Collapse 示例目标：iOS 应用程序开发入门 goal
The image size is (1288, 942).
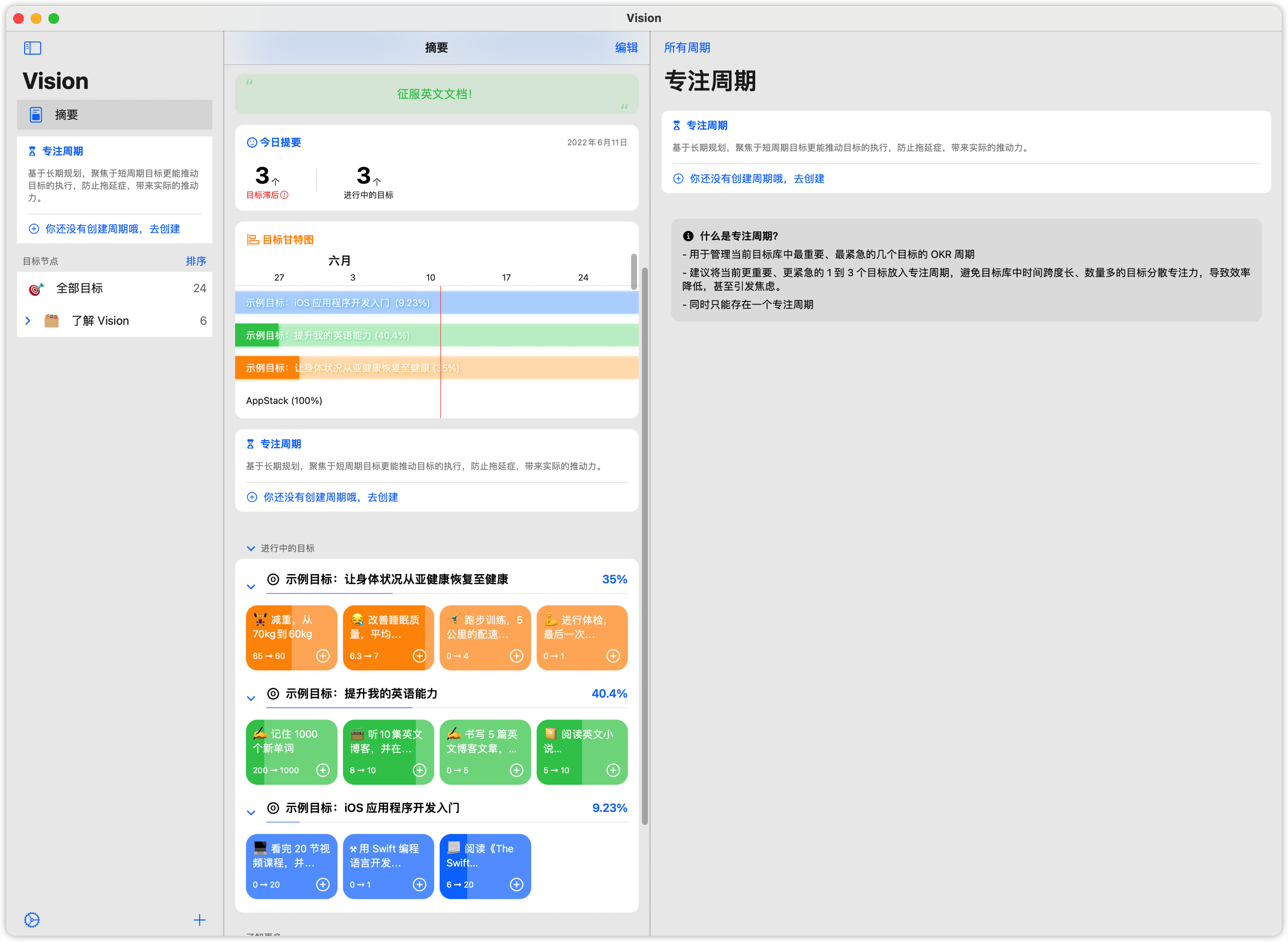tap(251, 812)
